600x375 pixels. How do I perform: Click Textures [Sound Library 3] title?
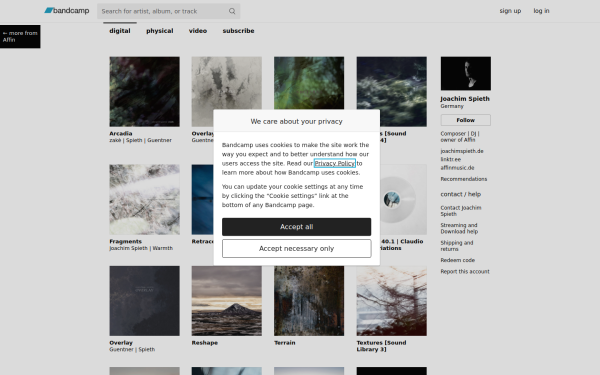click(x=382, y=346)
